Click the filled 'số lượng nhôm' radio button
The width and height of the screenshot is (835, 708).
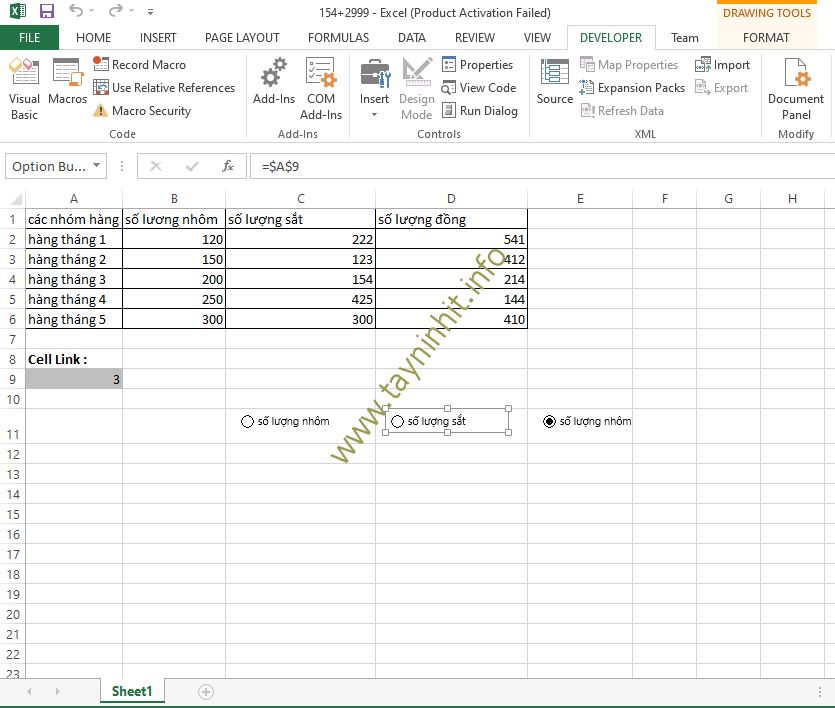549,422
